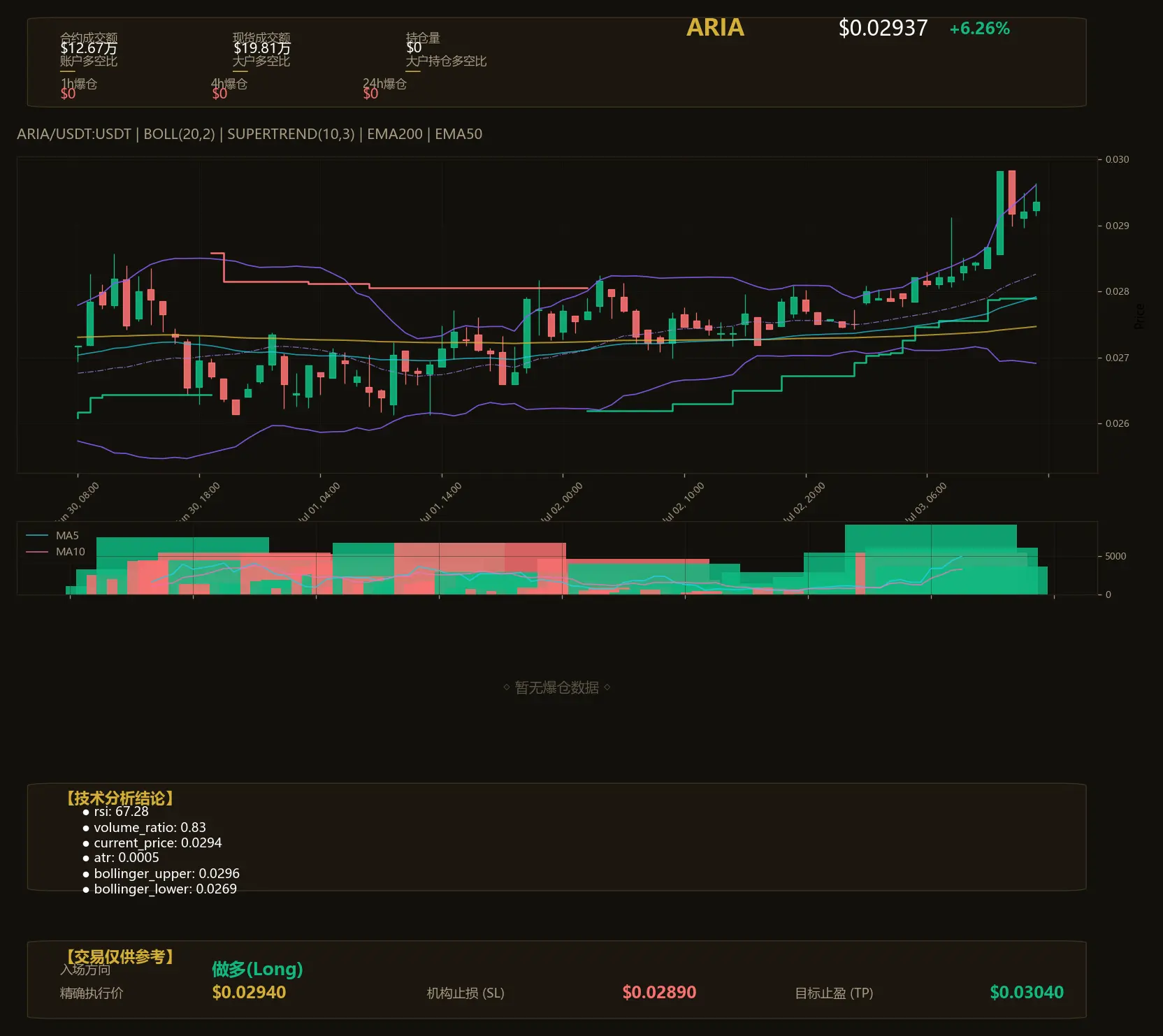The height and width of the screenshot is (1036, 1163).
Task: Click the 0.027 price axis label
Action: tap(1117, 358)
